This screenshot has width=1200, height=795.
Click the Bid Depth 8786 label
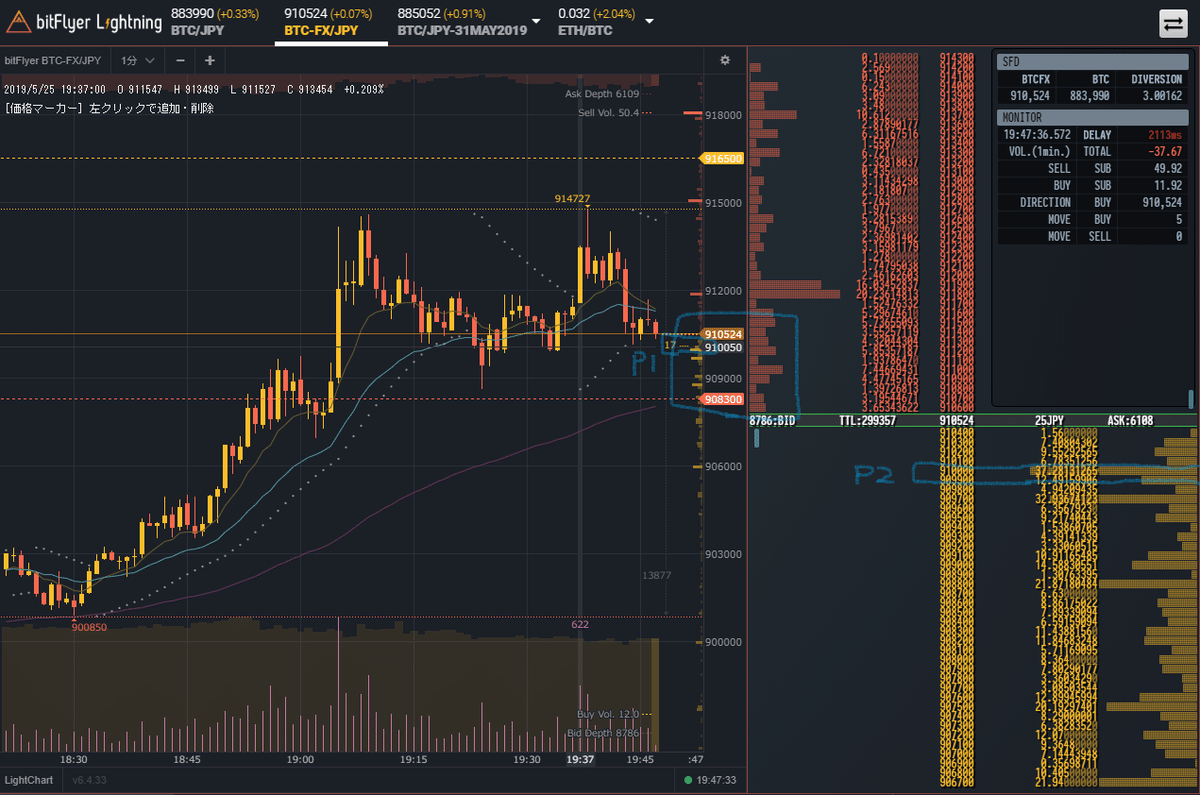tap(601, 734)
